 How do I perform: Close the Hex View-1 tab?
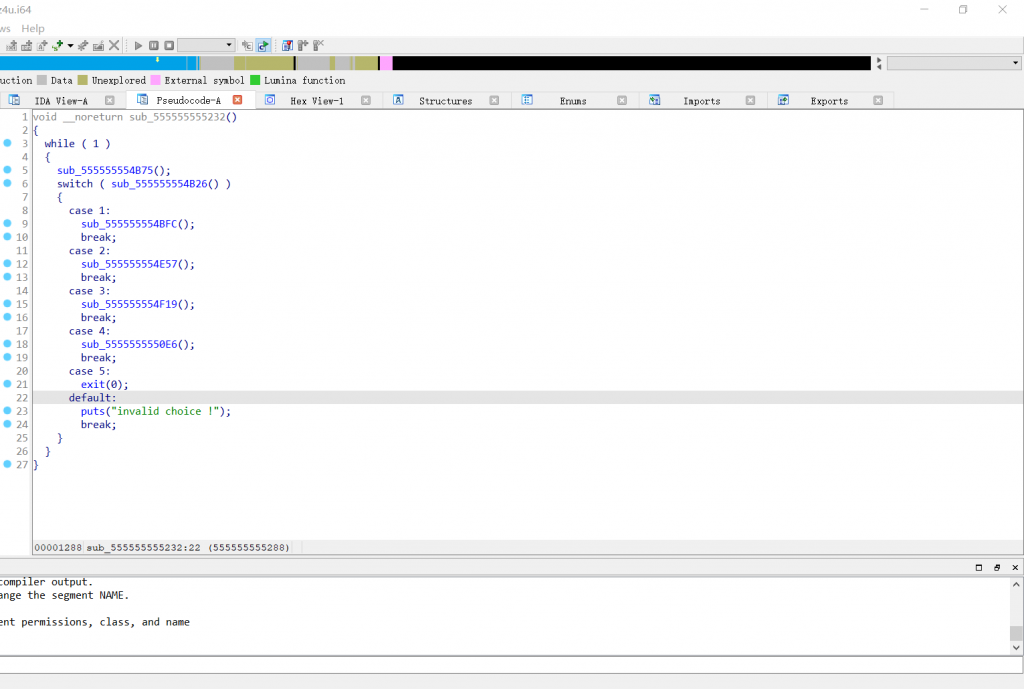point(366,101)
